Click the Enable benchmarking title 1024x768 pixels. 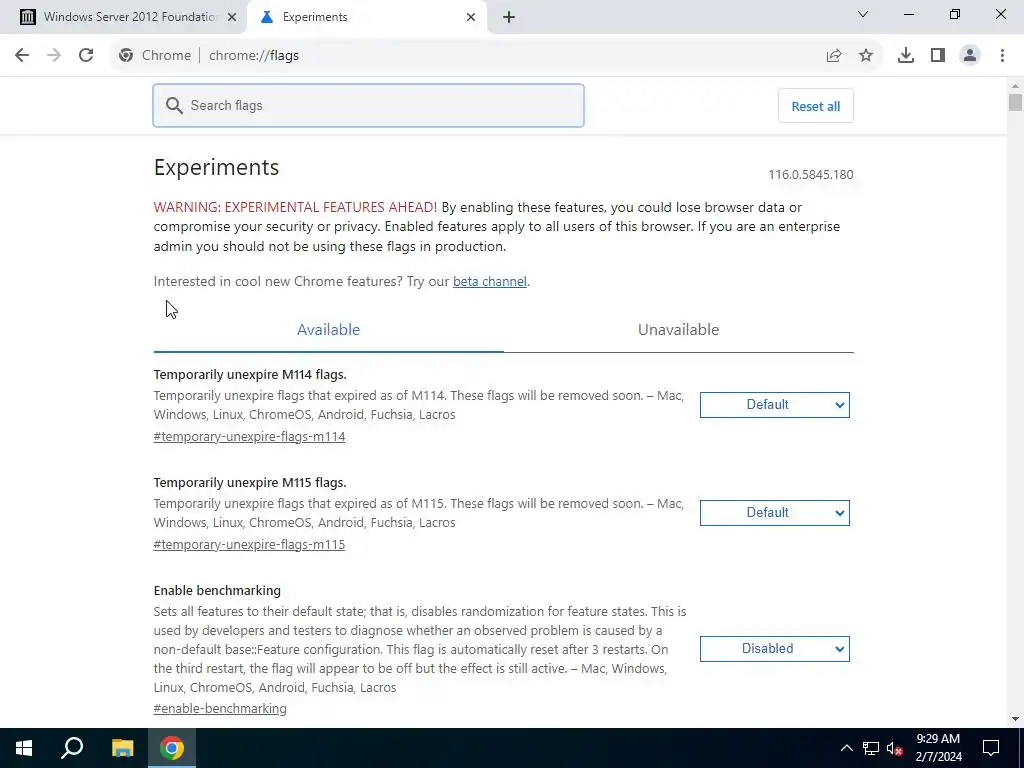(217, 590)
